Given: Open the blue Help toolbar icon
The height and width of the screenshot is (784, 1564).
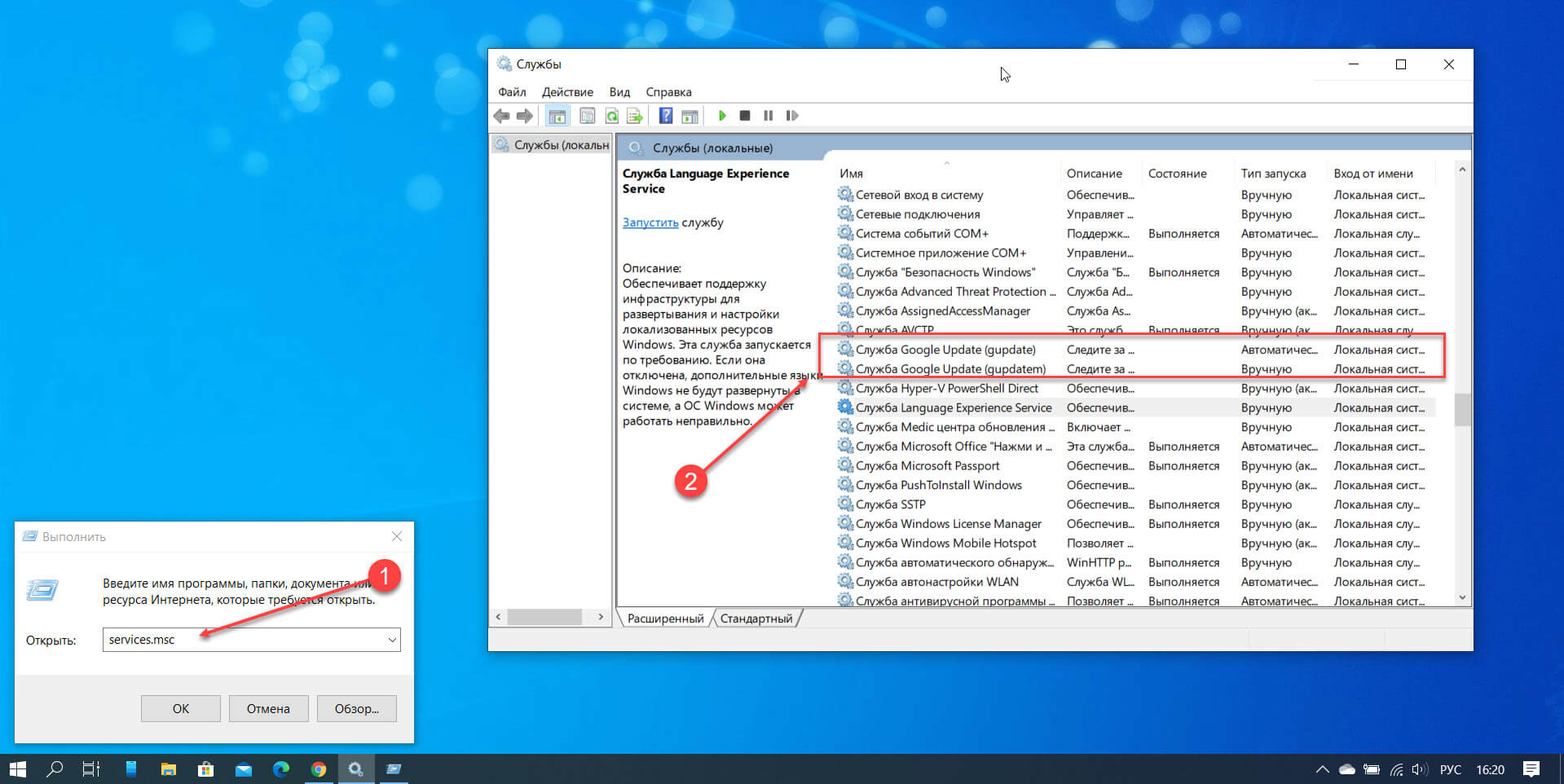Looking at the screenshot, I should pyautogui.click(x=666, y=116).
